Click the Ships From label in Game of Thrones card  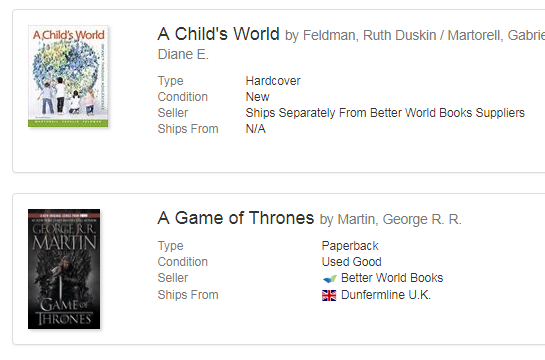pos(188,295)
